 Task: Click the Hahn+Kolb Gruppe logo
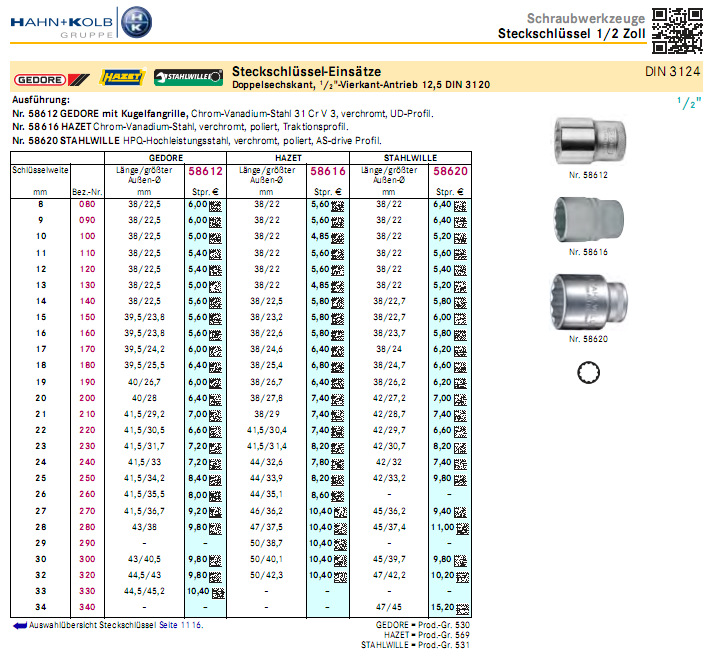point(81,23)
